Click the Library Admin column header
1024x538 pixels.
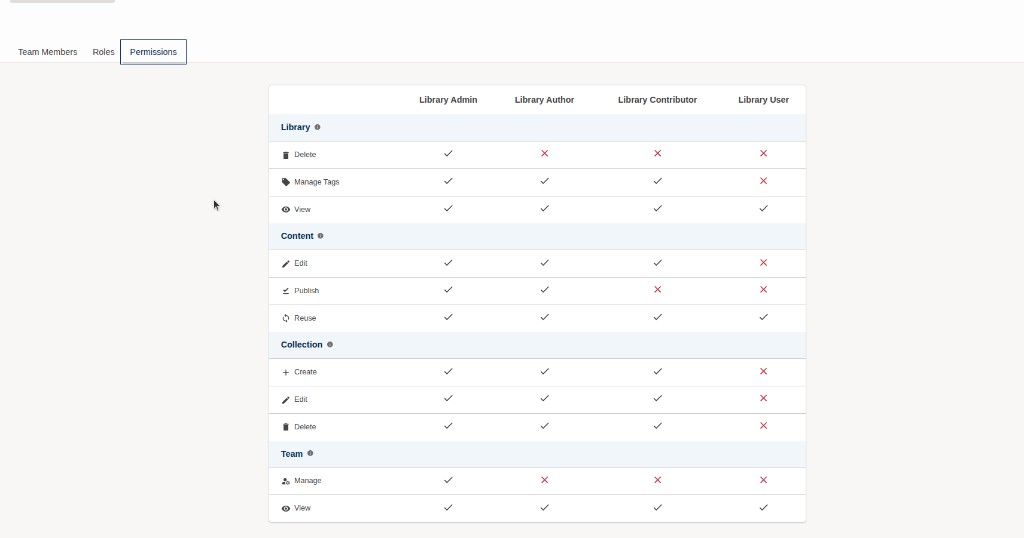[x=448, y=100]
